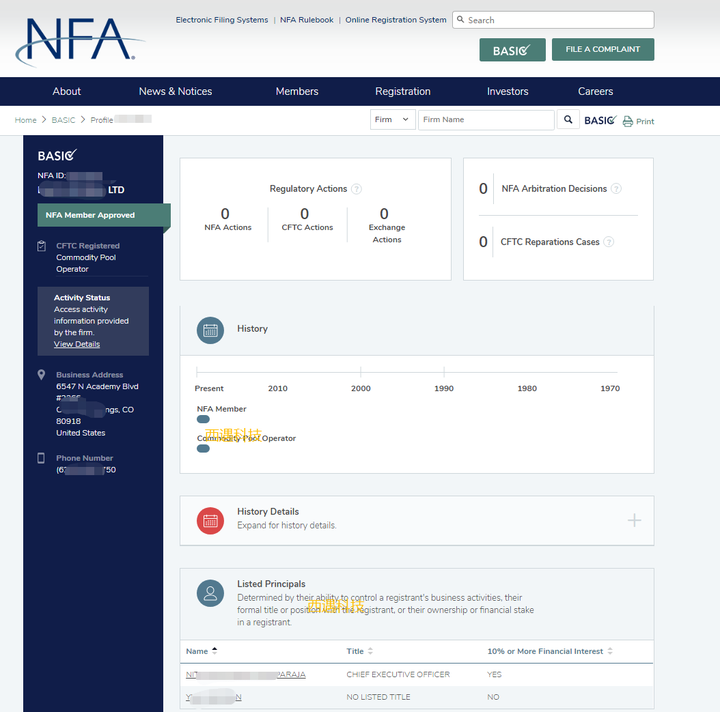Click the green BASIC header button
This screenshot has width=720, height=712.
pos(512,50)
